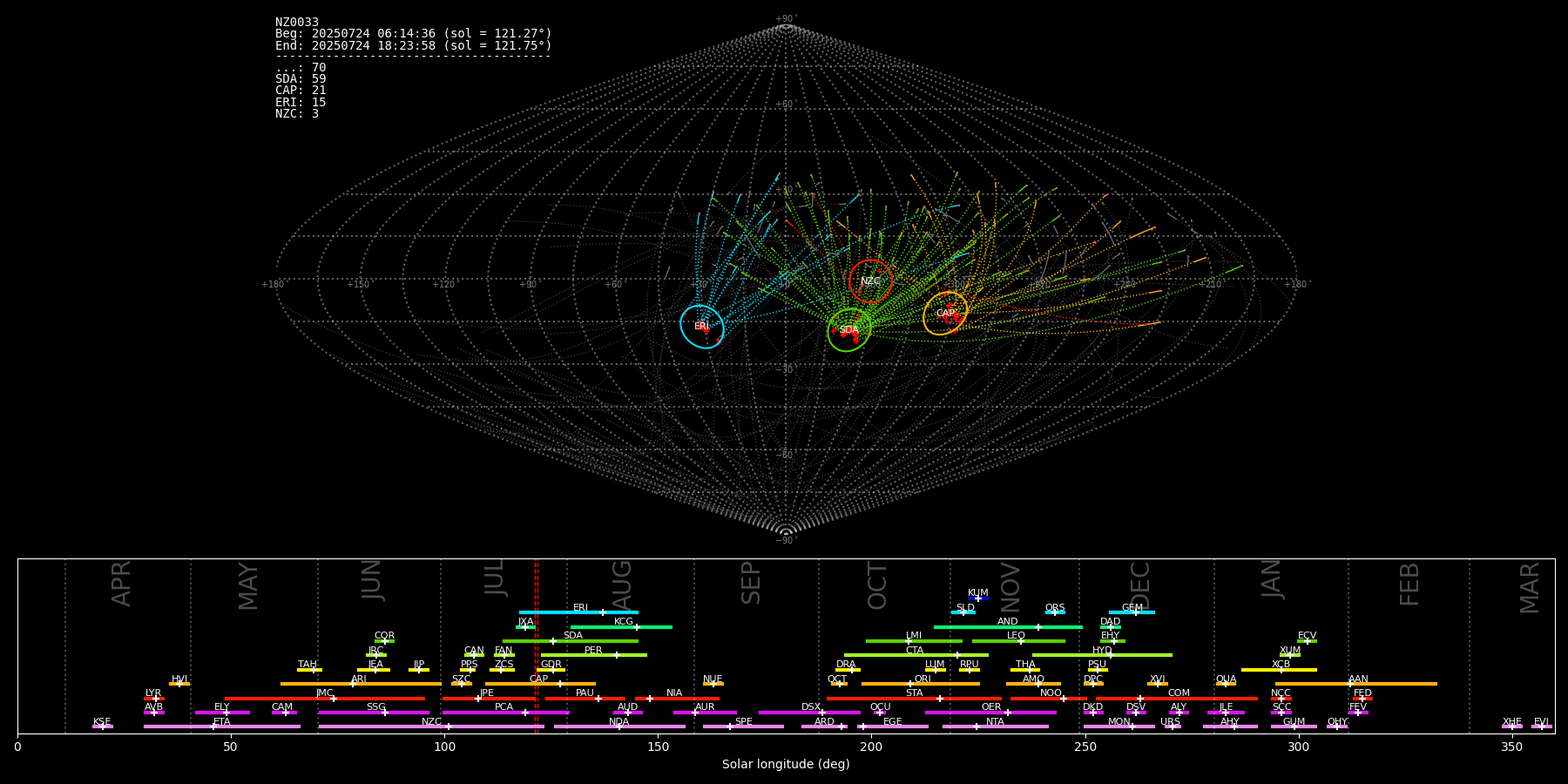Click the KCG shower bar in the timeline
Image resolution: width=1568 pixels, height=784 pixels.
coord(621,627)
